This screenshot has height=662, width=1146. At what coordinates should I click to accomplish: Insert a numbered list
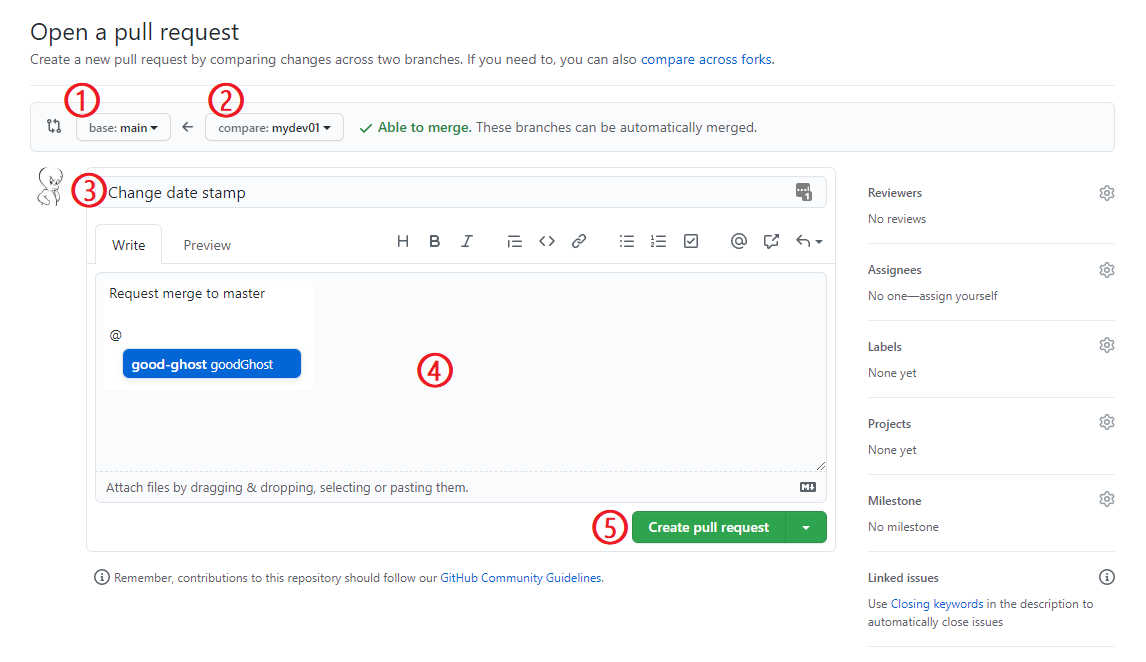coord(658,240)
